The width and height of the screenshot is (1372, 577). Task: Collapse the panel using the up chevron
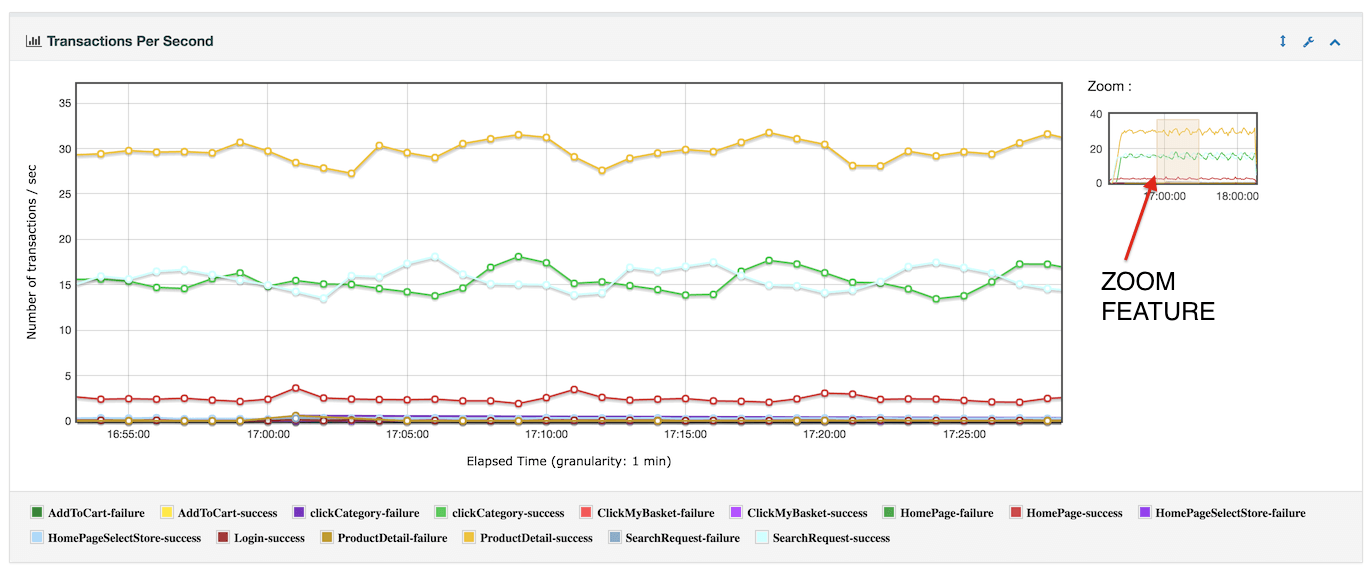click(x=1334, y=41)
